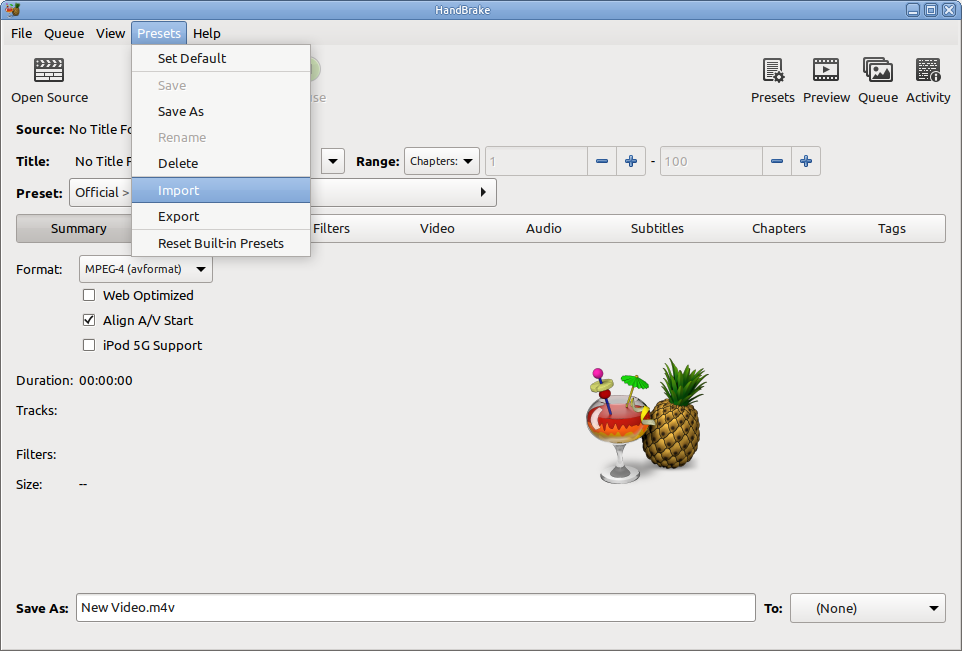Click plus to increase the start chapter
The height and width of the screenshot is (651, 962).
631,162
